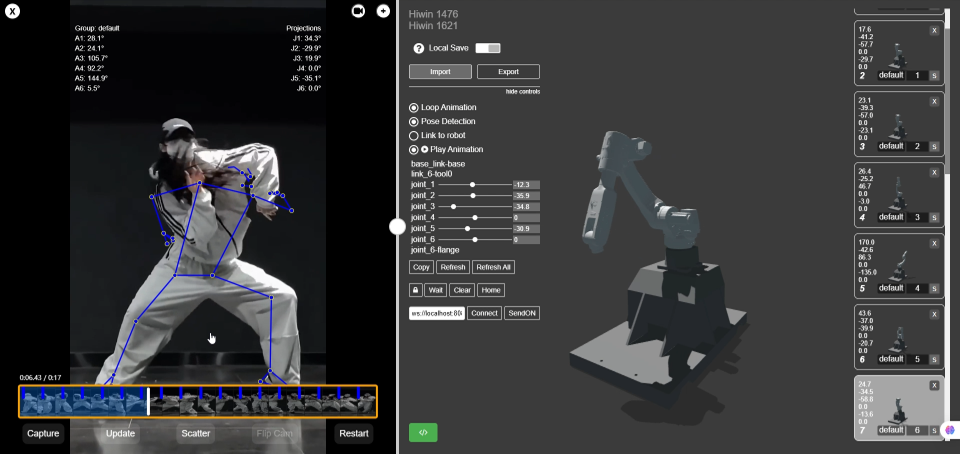Open the colorful assistant icon at bottom right
The width and height of the screenshot is (960, 454).
(x=950, y=430)
